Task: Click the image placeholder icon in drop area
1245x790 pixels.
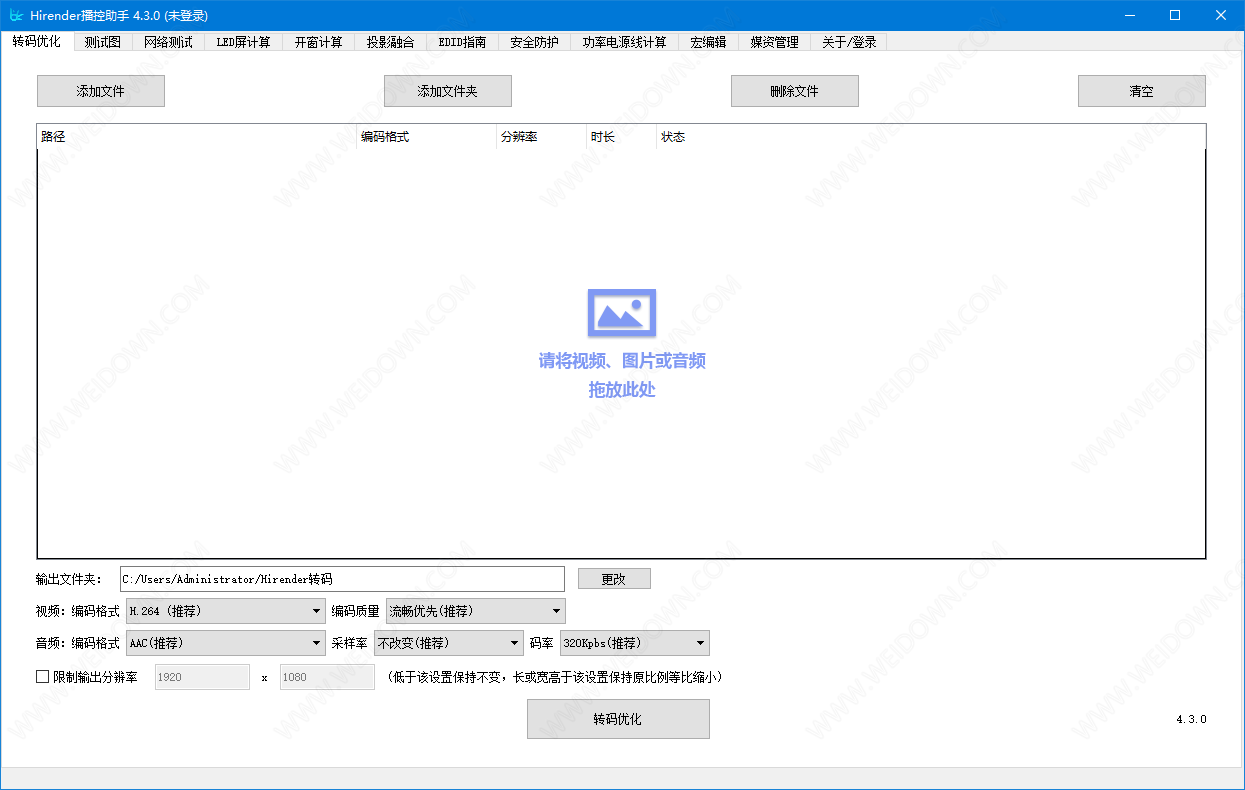Action: coord(622,313)
